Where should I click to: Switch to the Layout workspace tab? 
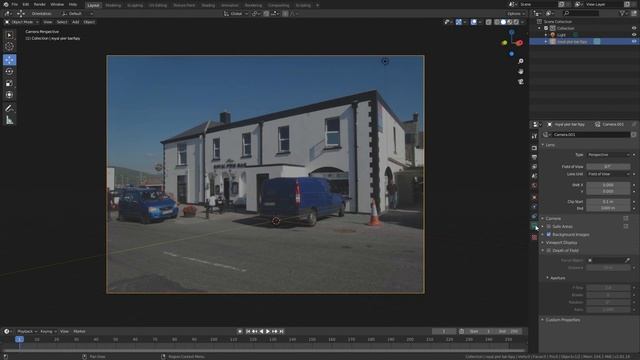93,5
